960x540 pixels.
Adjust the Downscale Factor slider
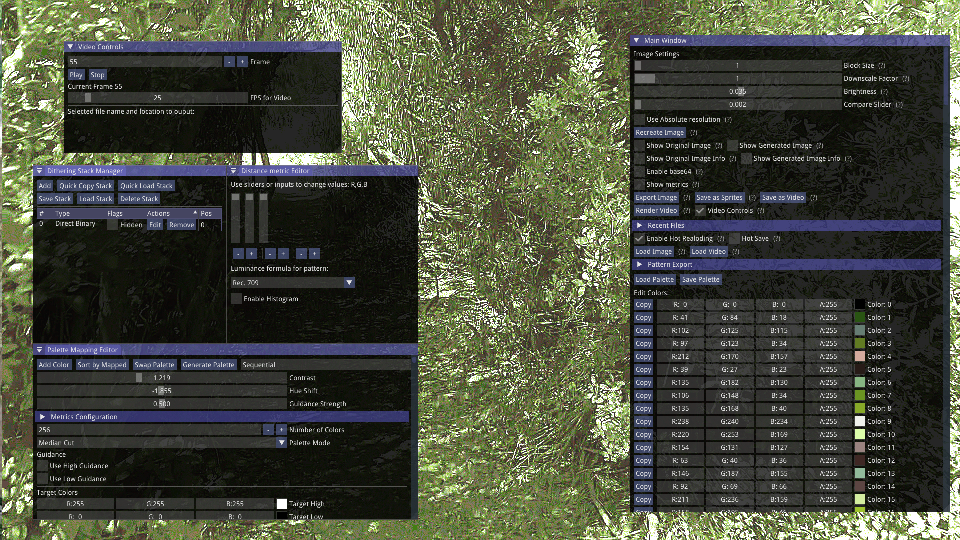pos(737,78)
